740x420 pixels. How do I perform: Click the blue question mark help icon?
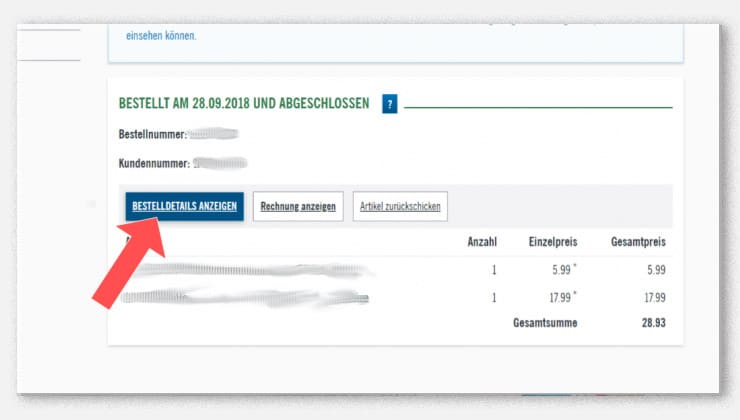[x=389, y=104]
